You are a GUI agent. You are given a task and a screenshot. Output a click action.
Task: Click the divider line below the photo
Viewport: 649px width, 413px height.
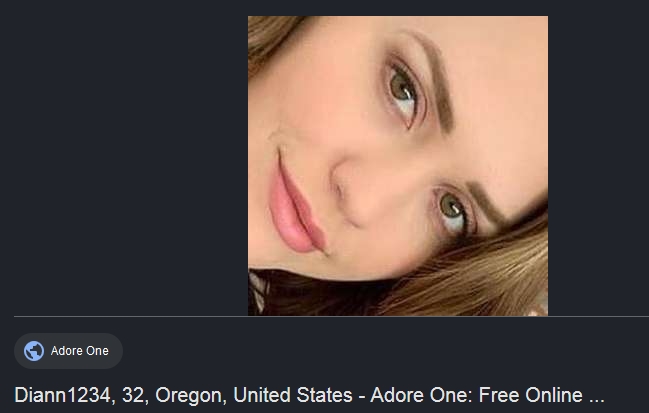click(x=331, y=317)
